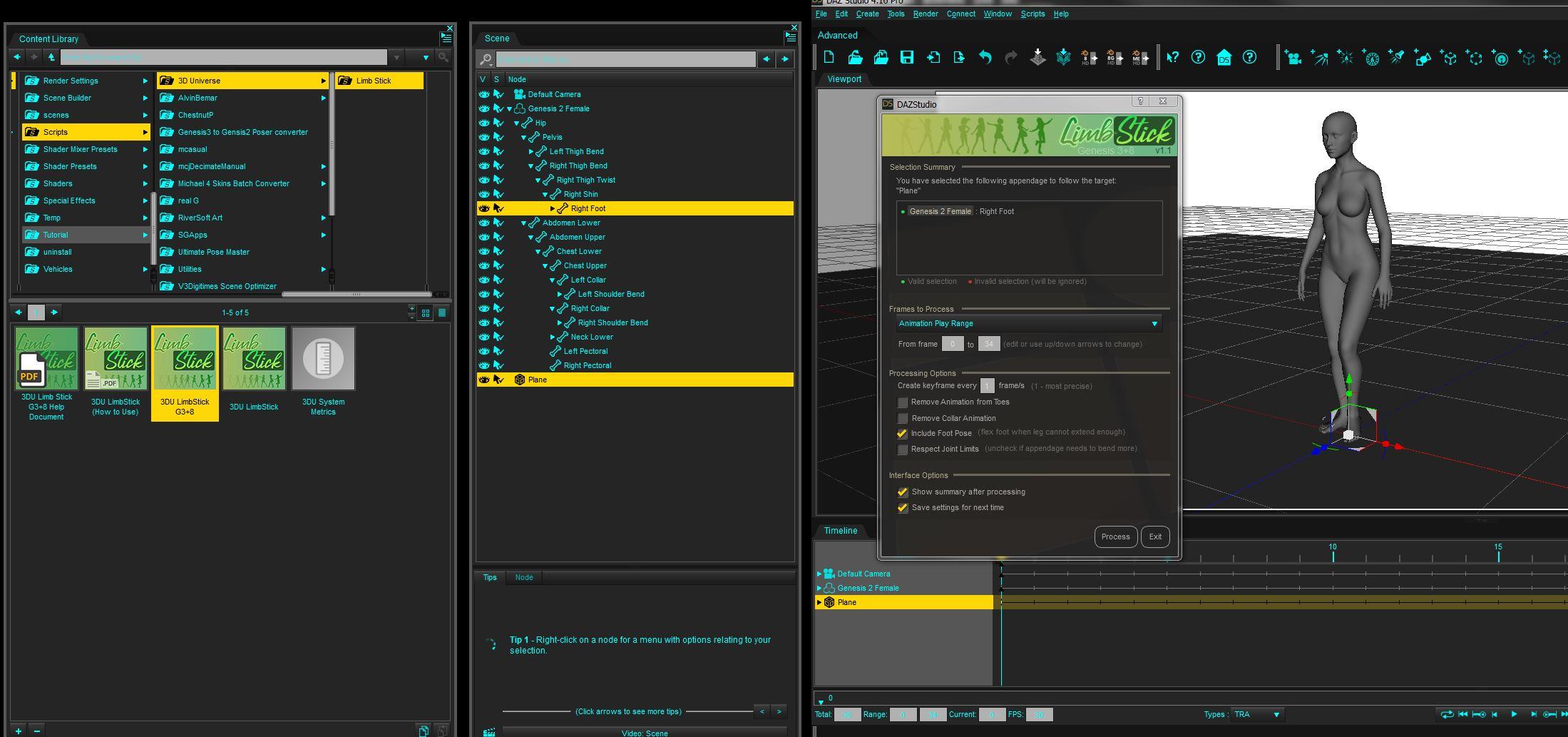Collapse the Genesis 2 Female tree node

click(510, 109)
